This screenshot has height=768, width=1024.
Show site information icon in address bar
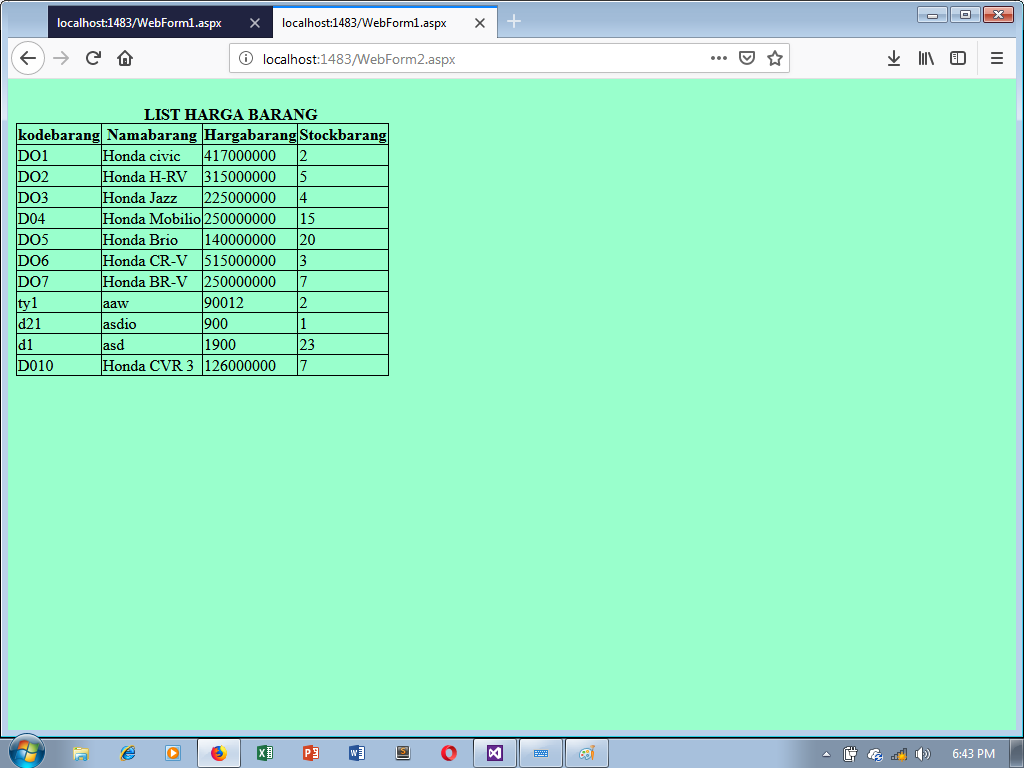point(246,58)
